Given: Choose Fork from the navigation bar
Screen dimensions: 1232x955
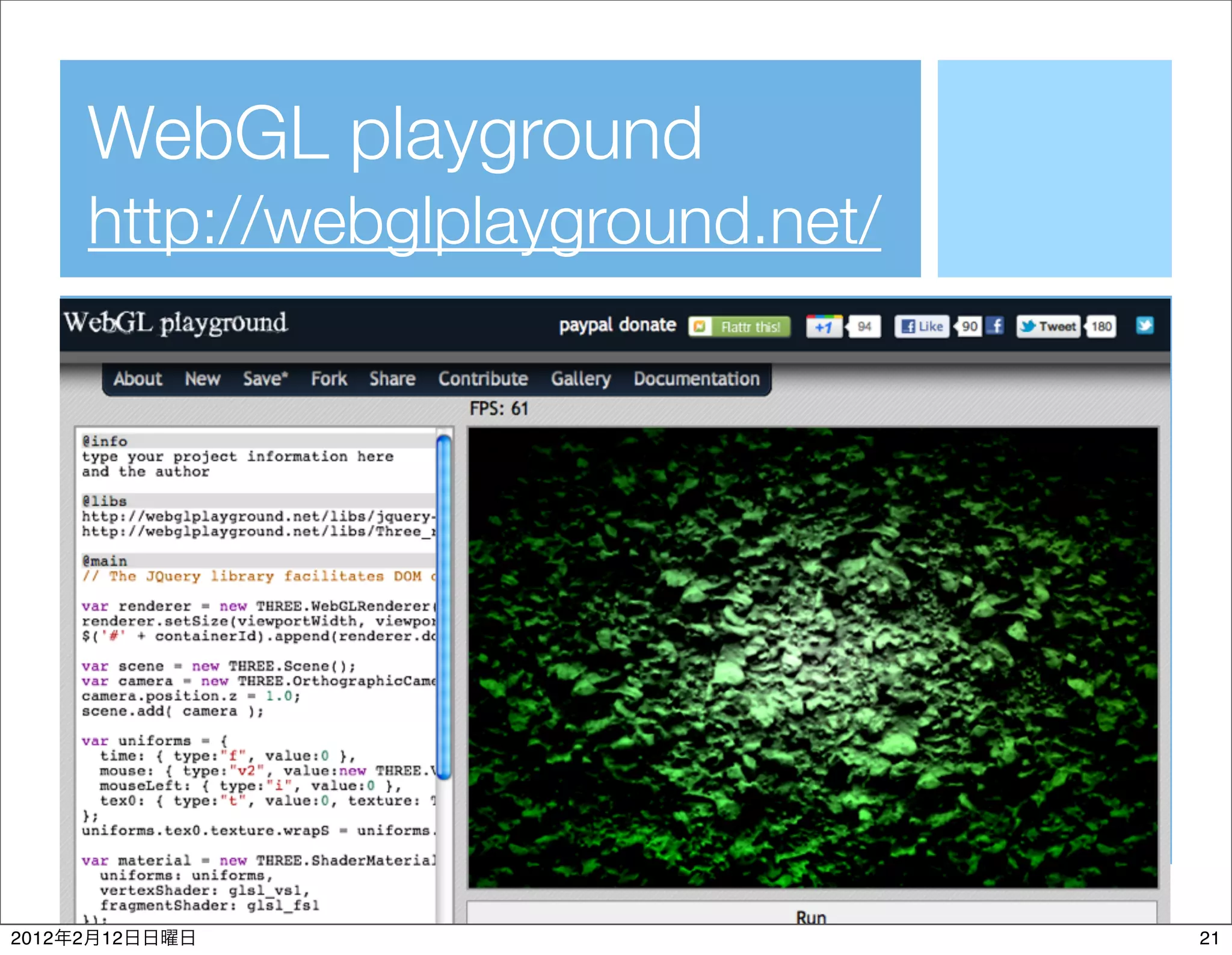Looking at the screenshot, I should pyautogui.click(x=329, y=379).
